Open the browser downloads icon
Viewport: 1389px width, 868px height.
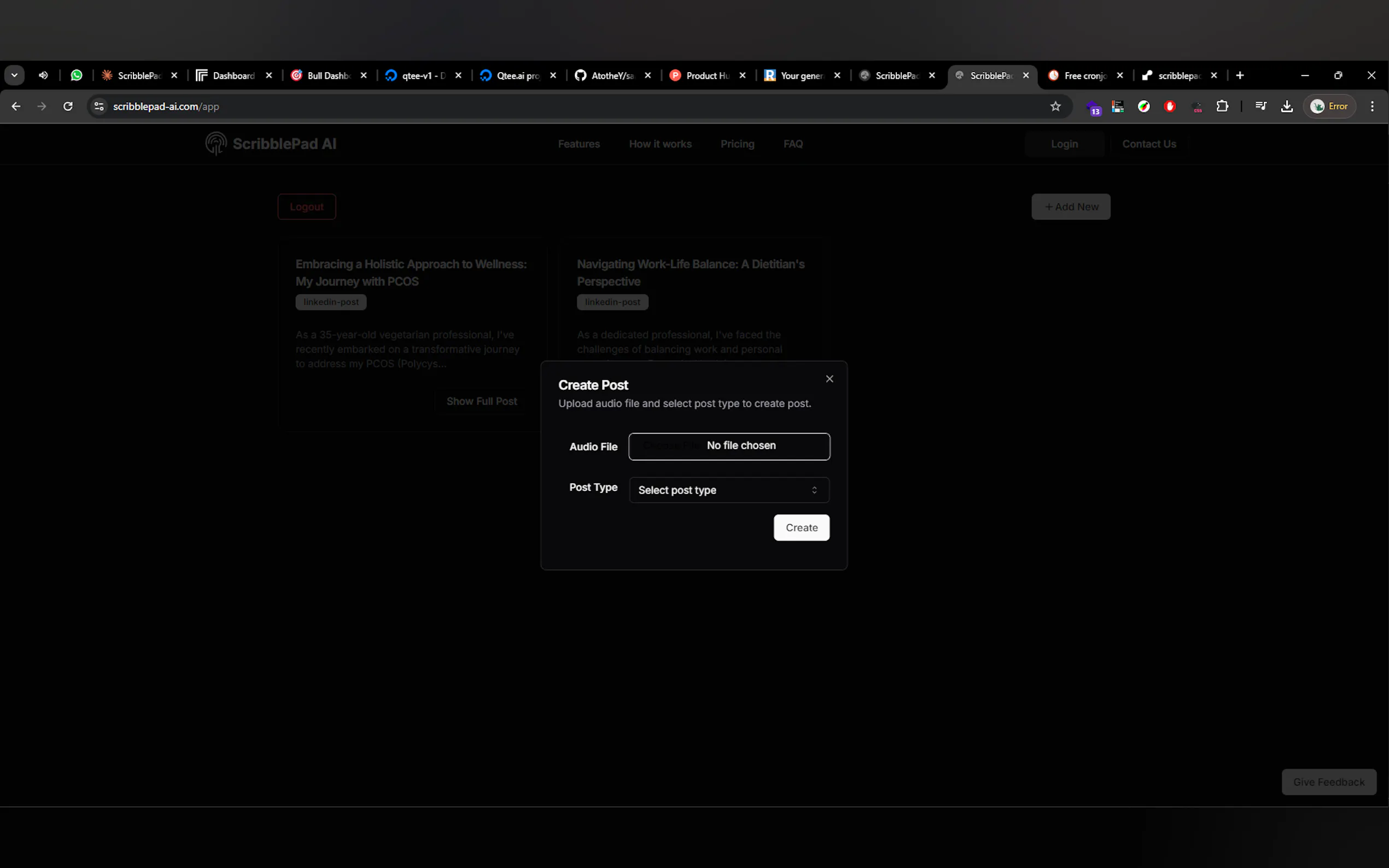pos(1287,106)
